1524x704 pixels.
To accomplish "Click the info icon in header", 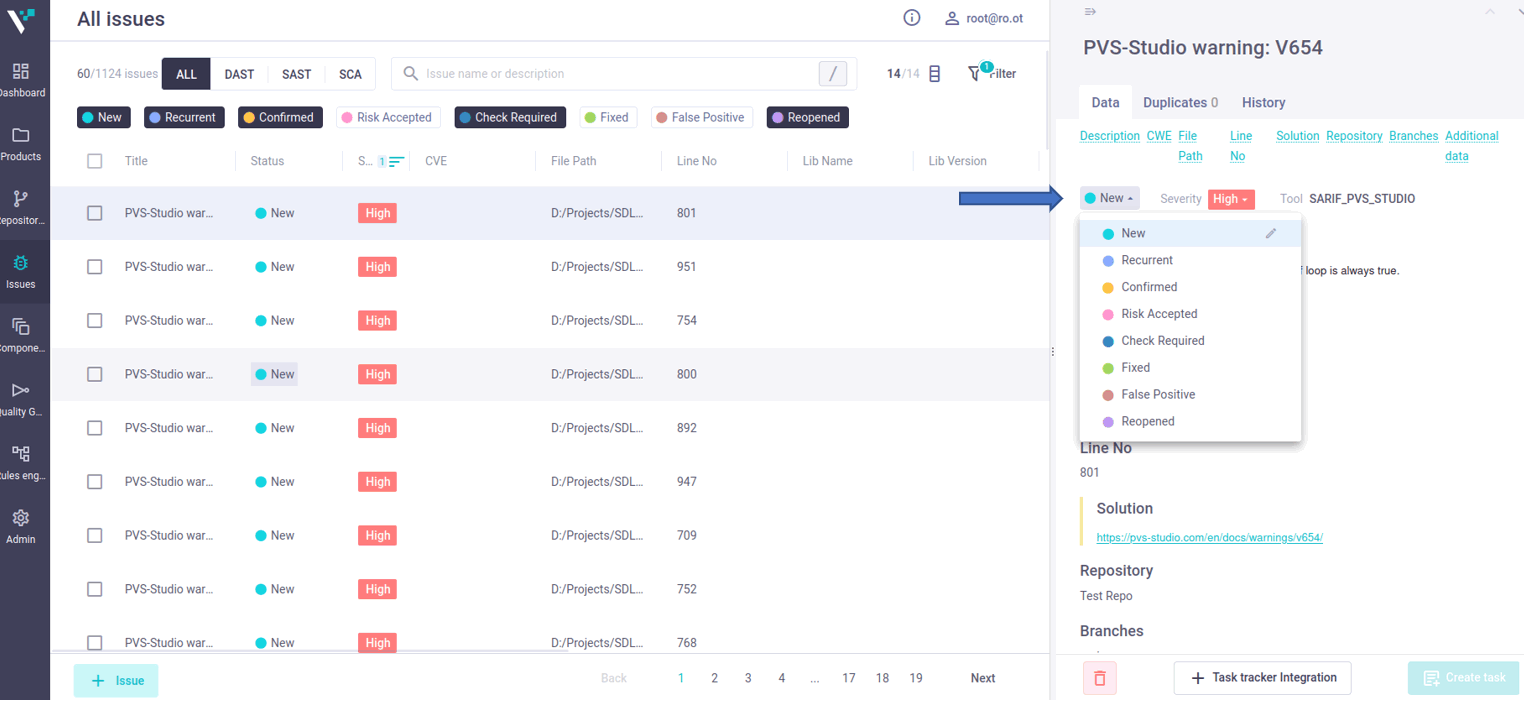I will [x=911, y=18].
